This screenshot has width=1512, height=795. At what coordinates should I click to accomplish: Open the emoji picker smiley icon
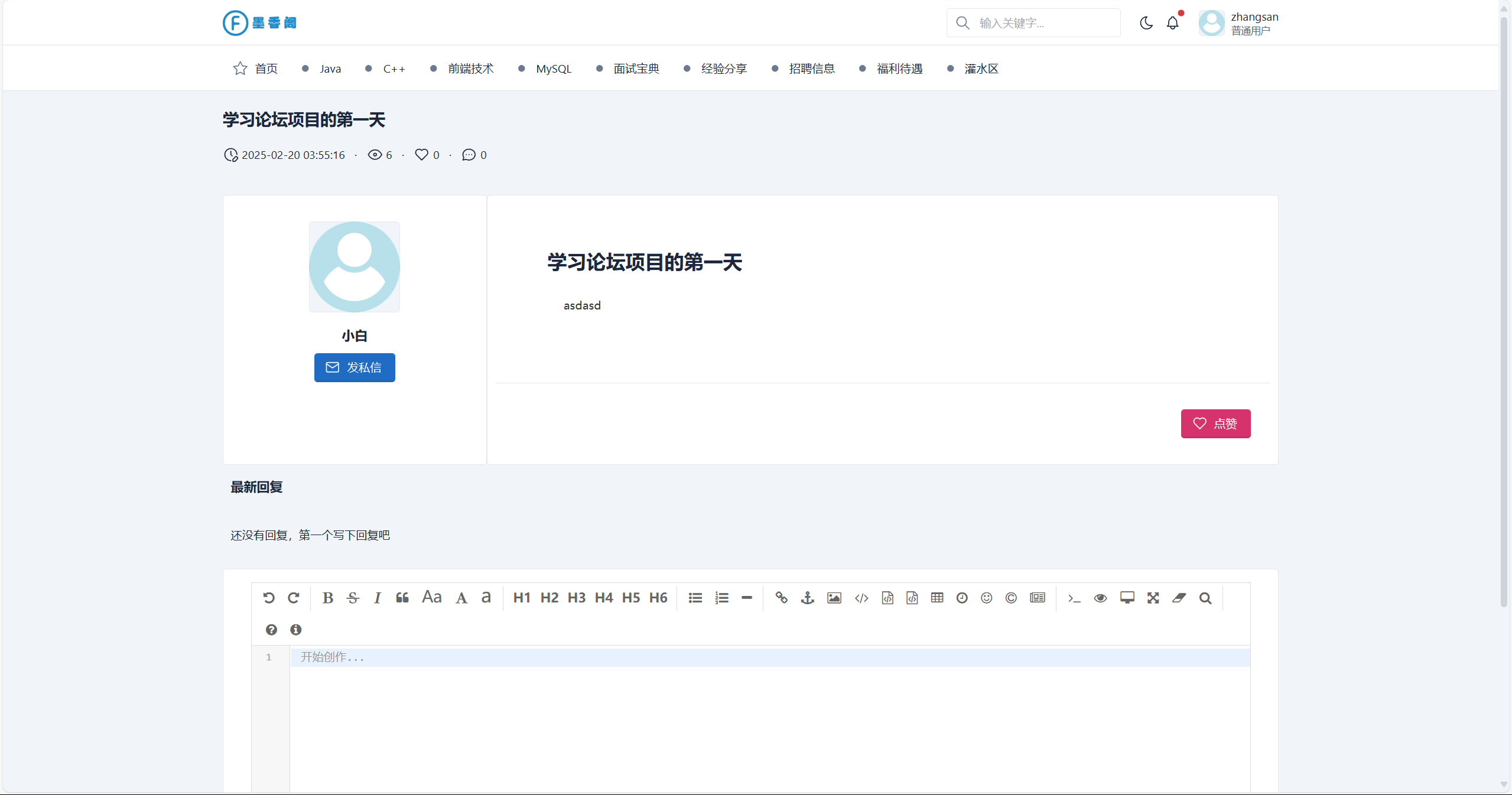pyautogui.click(x=986, y=598)
